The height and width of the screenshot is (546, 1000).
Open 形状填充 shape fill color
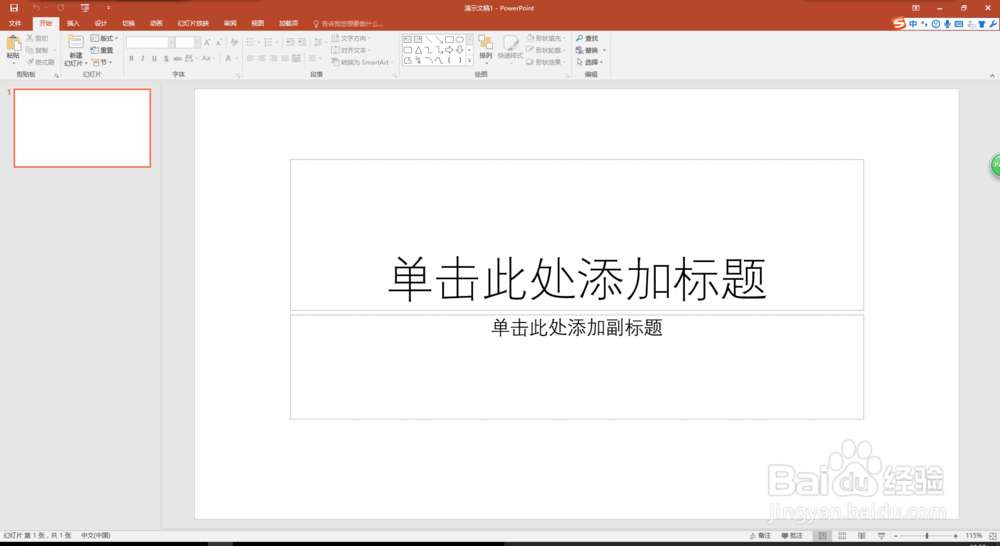[x=546, y=38]
